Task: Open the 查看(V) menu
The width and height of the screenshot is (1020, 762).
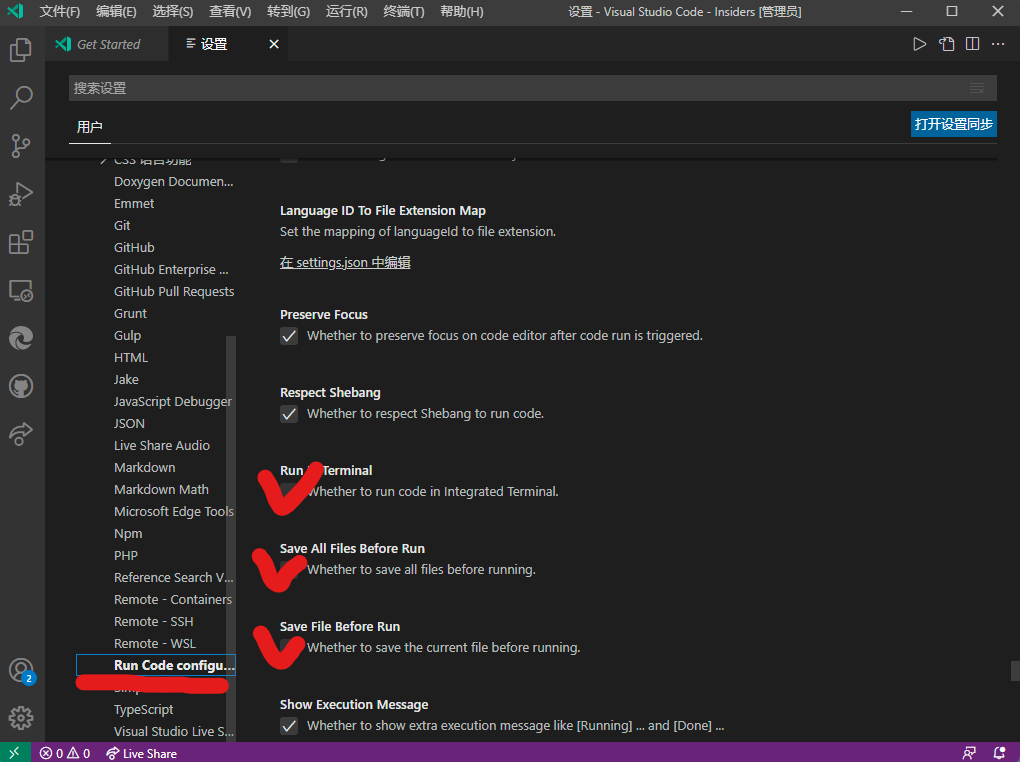Action: pos(230,12)
